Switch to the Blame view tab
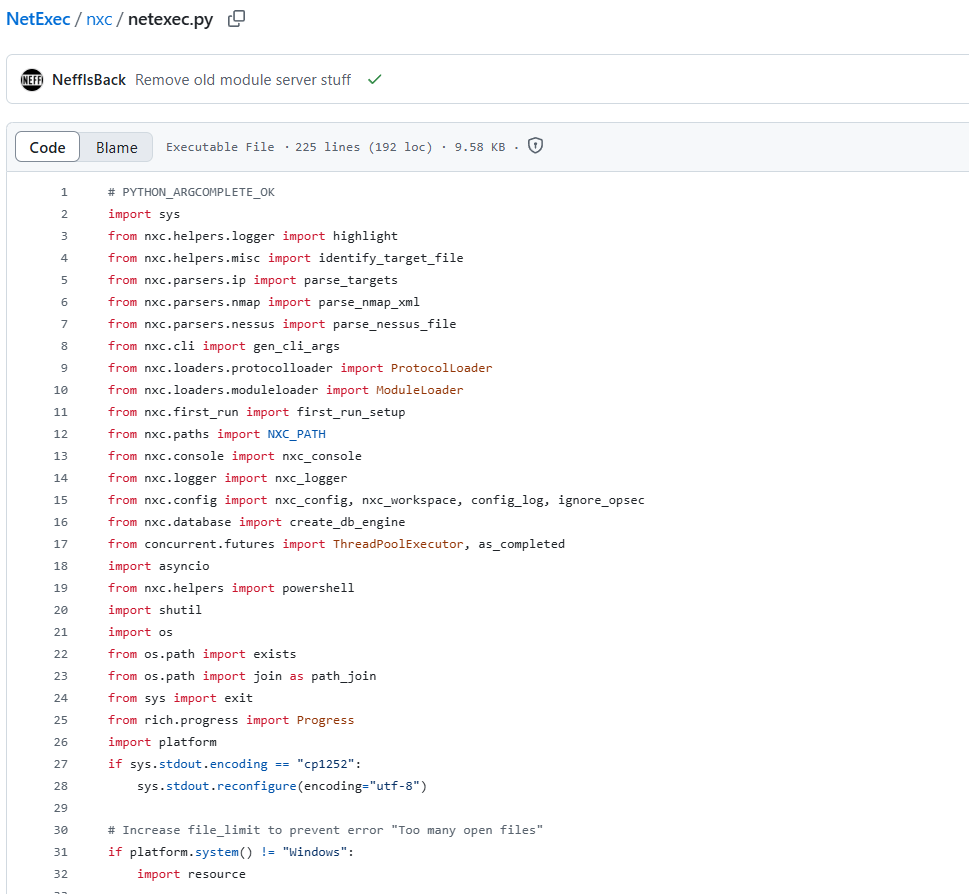Image resolution: width=969 pixels, height=894 pixels. tap(116, 147)
